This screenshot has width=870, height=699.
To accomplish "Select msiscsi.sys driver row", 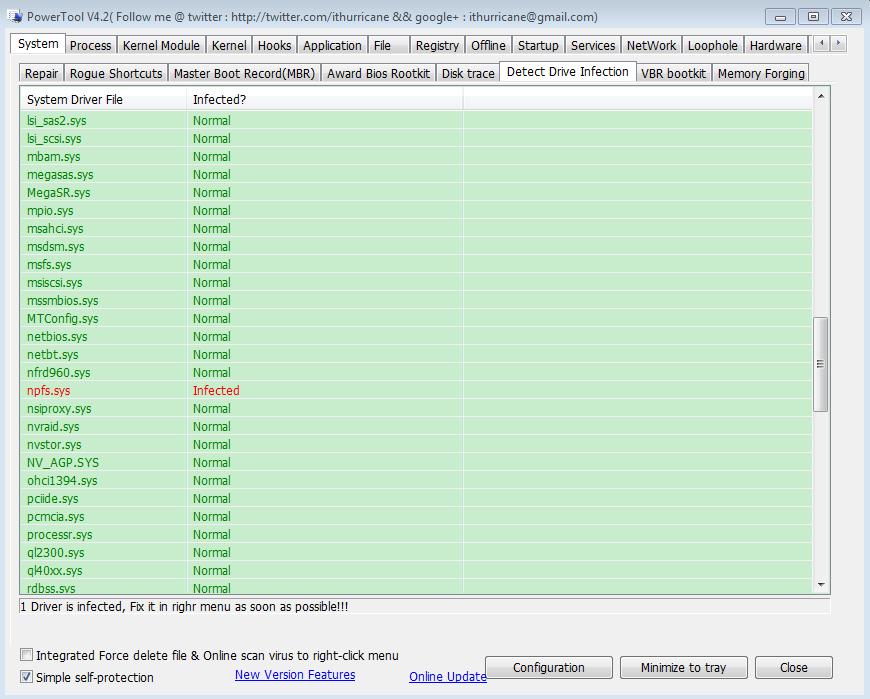I will pos(416,282).
